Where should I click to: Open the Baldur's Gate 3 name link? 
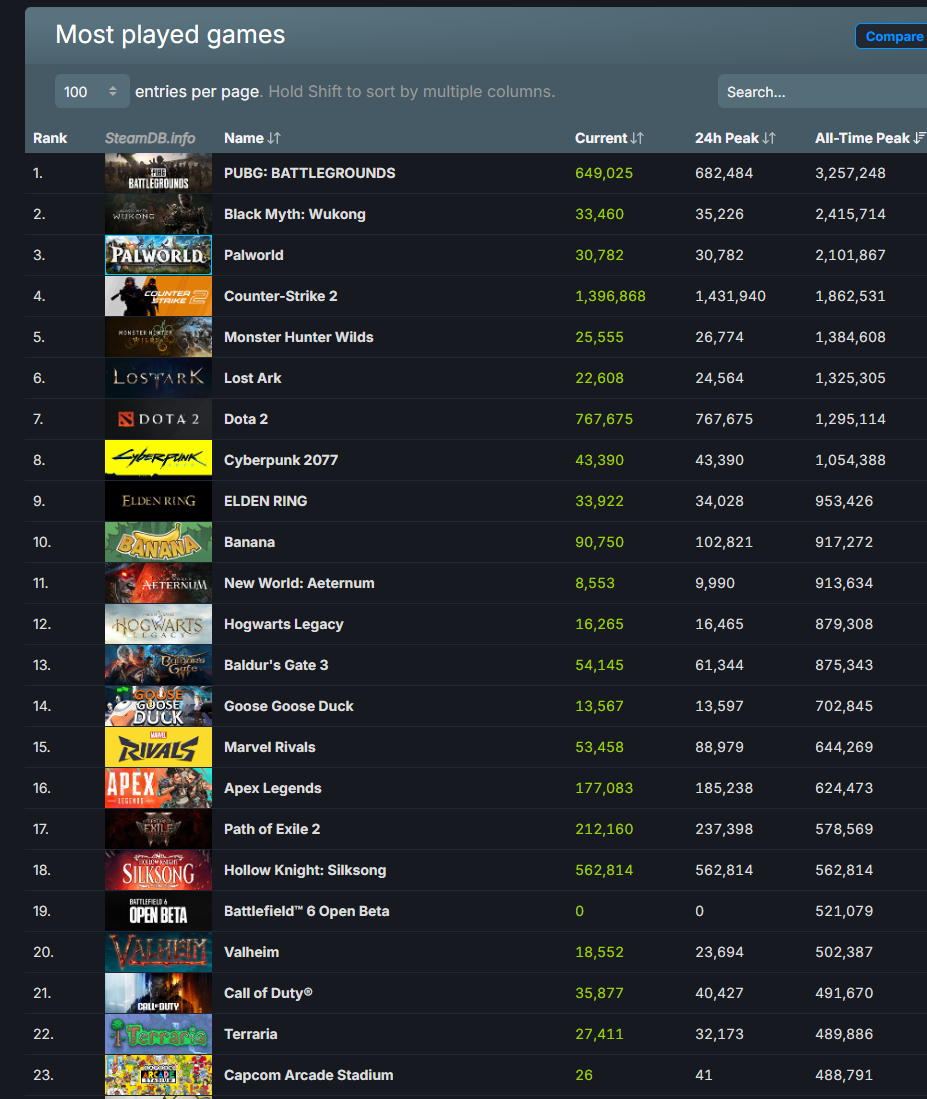coord(276,665)
